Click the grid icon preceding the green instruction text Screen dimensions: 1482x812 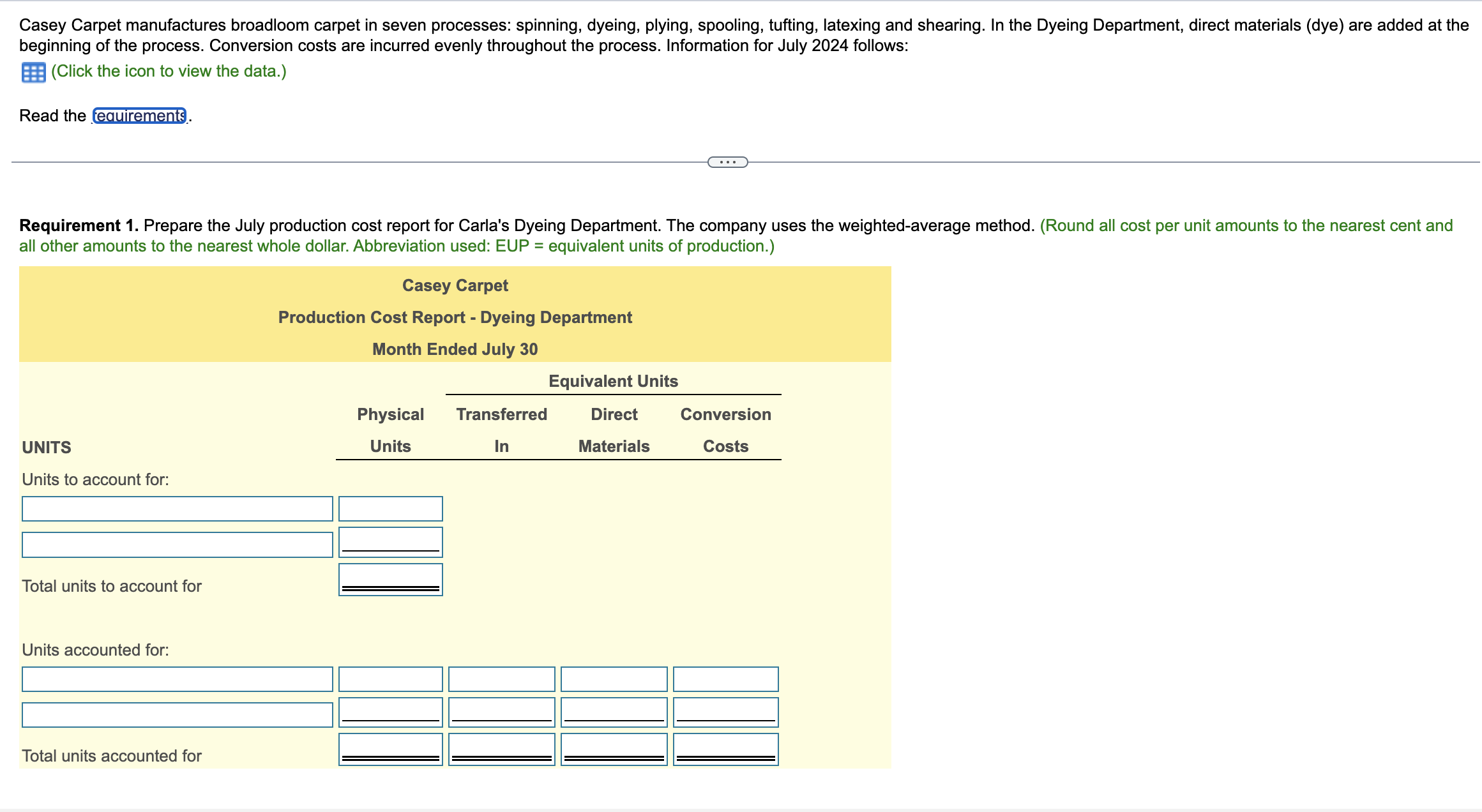tap(31, 71)
